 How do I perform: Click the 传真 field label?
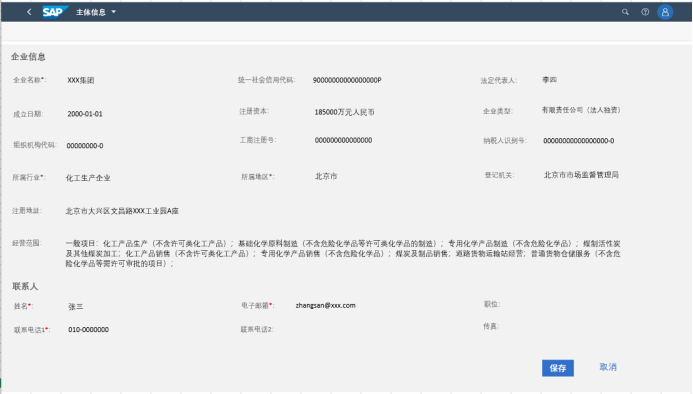491,326
